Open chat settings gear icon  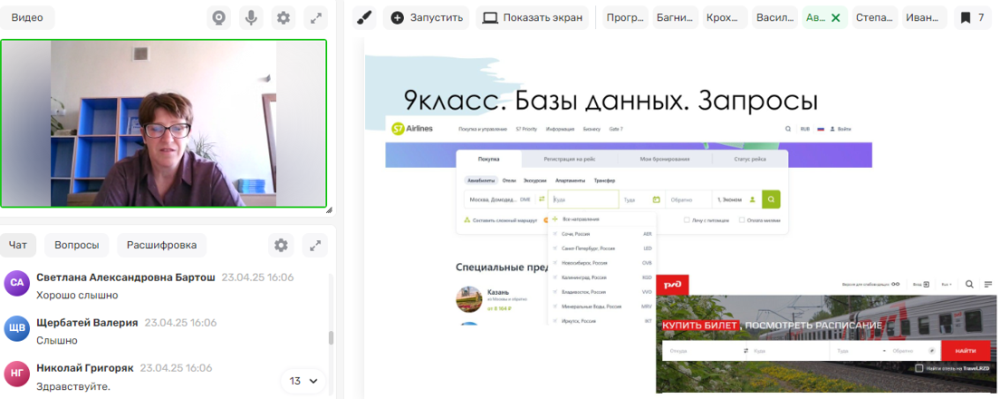281,245
